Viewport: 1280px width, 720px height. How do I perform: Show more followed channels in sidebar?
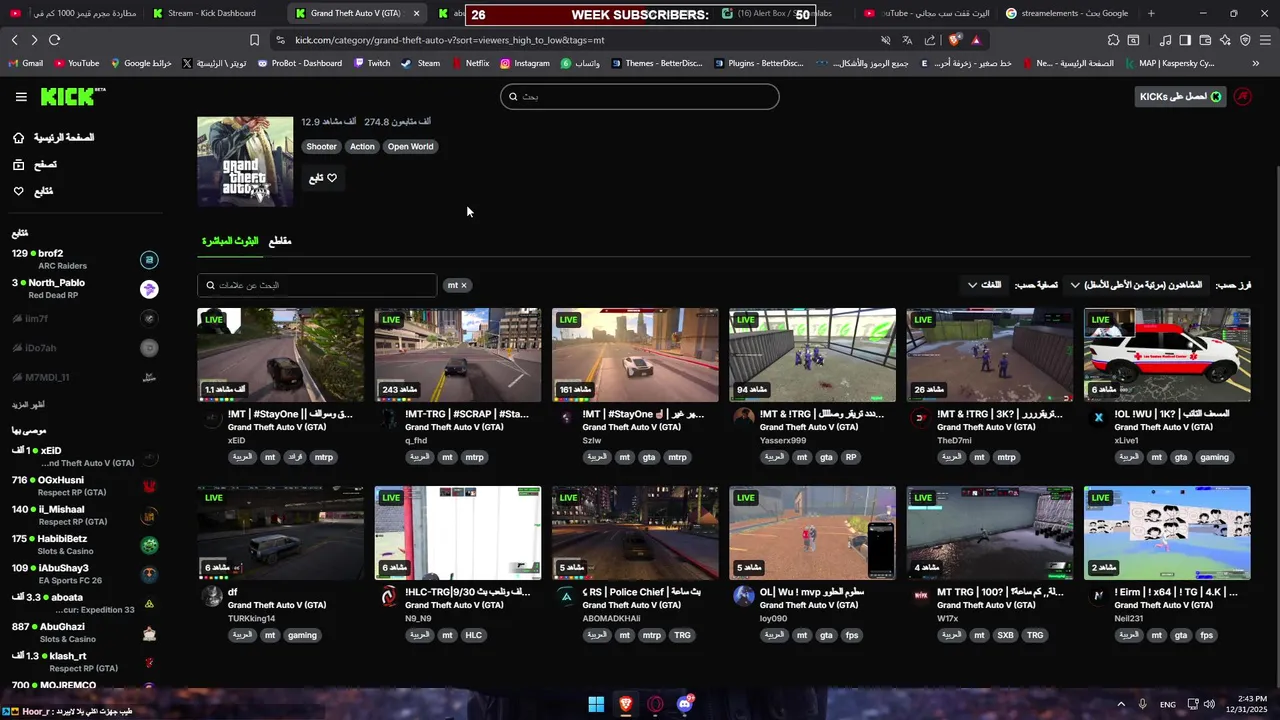pos(28,405)
